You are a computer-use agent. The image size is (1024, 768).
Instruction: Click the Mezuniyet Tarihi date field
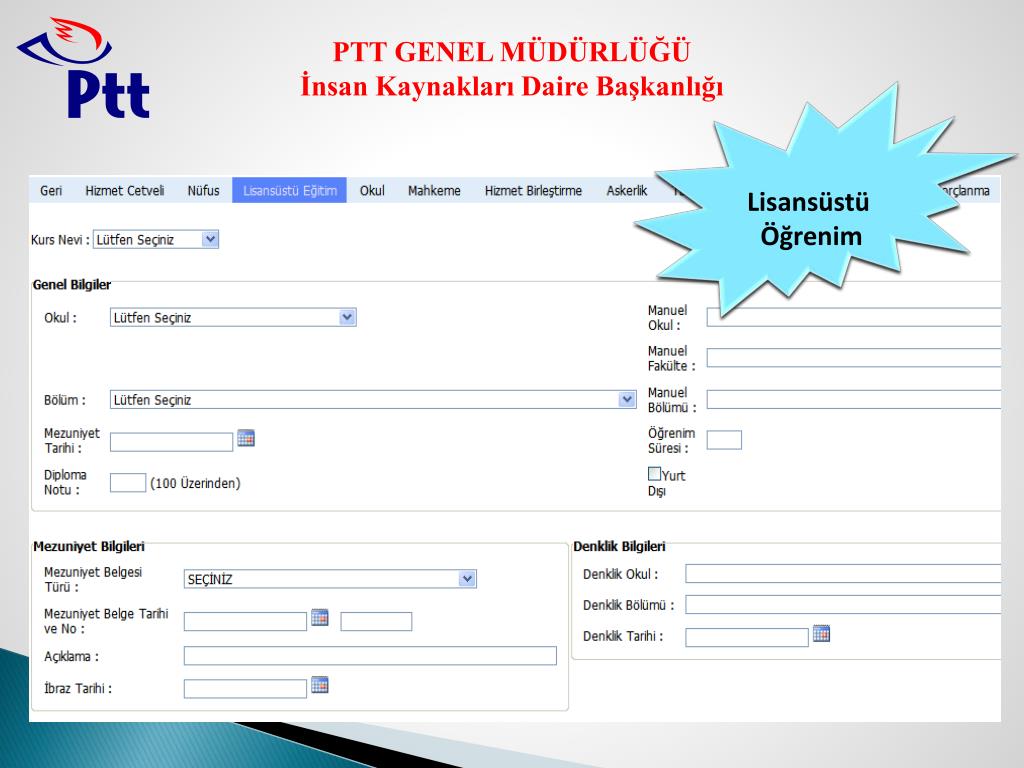[171, 442]
